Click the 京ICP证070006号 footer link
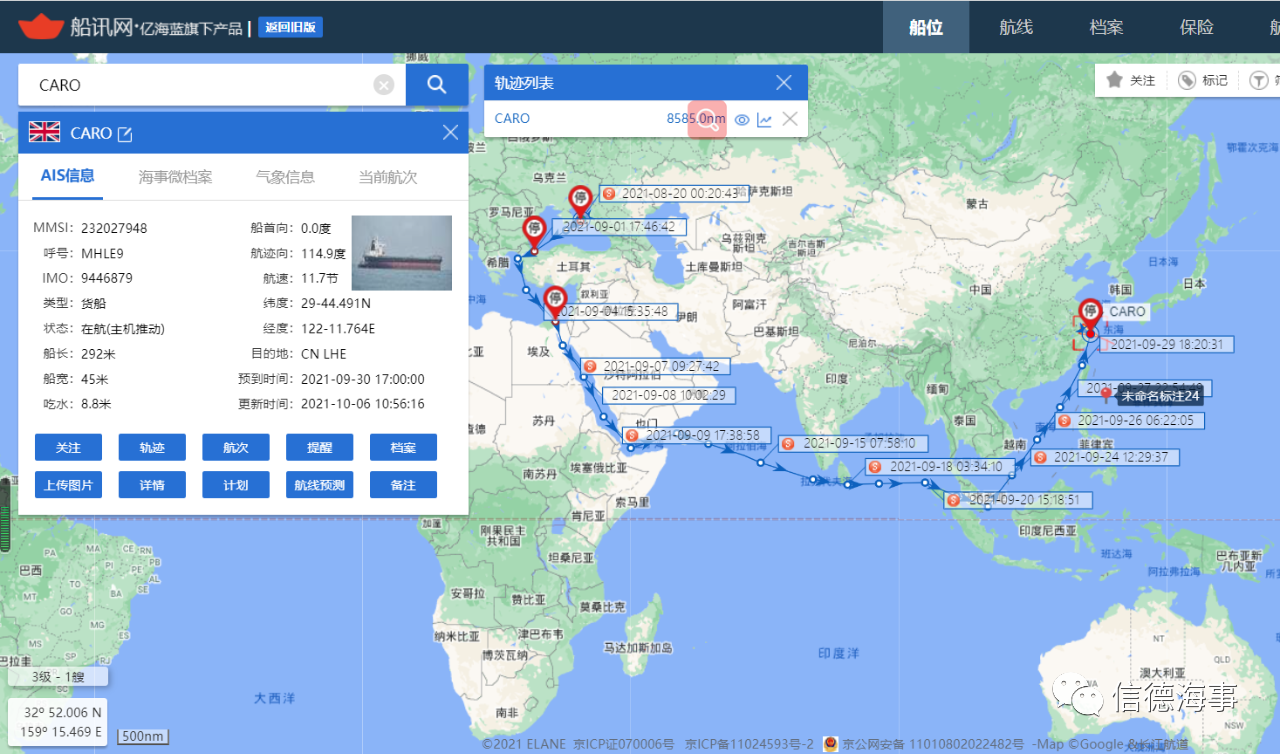Image resolution: width=1280 pixels, height=754 pixels. (623, 744)
